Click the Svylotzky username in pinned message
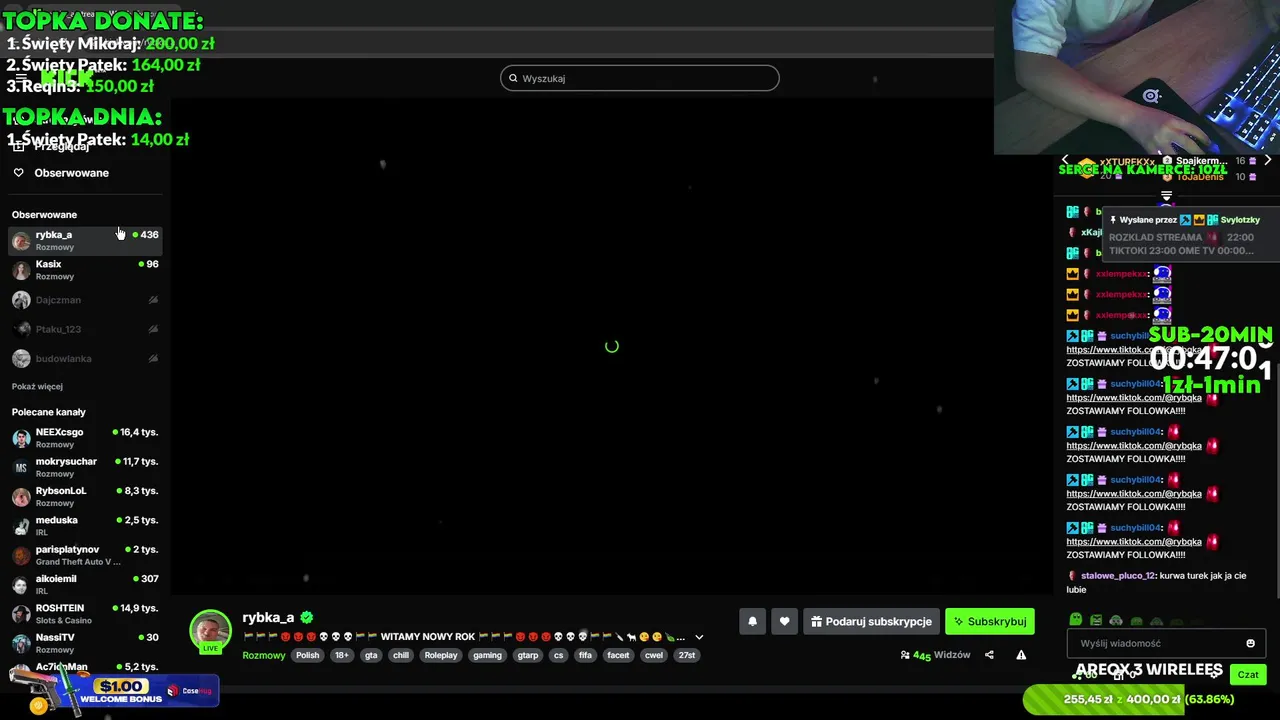The width and height of the screenshot is (1280, 720). point(1240,220)
